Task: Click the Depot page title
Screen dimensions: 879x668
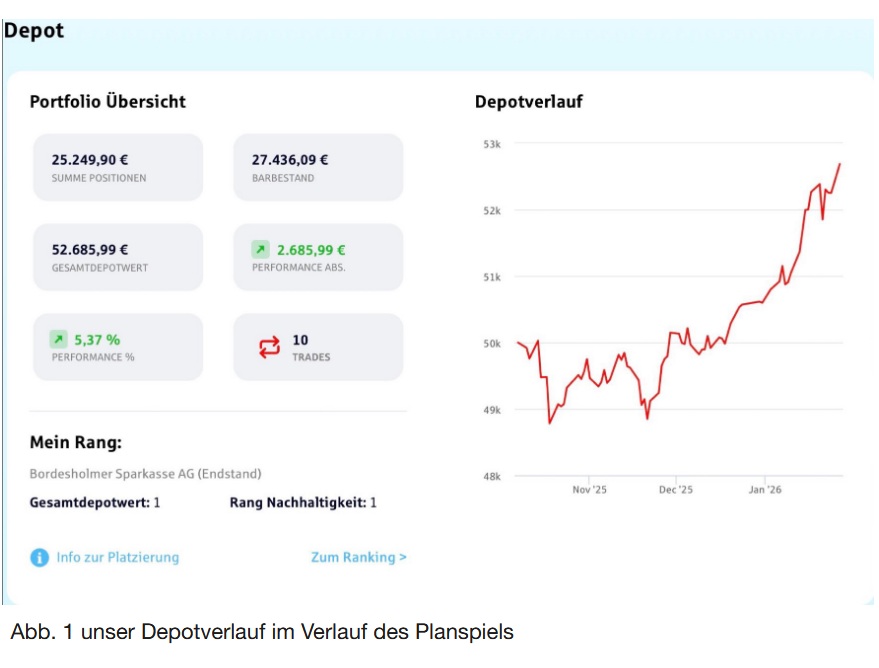Action: pyautogui.click(x=34, y=31)
